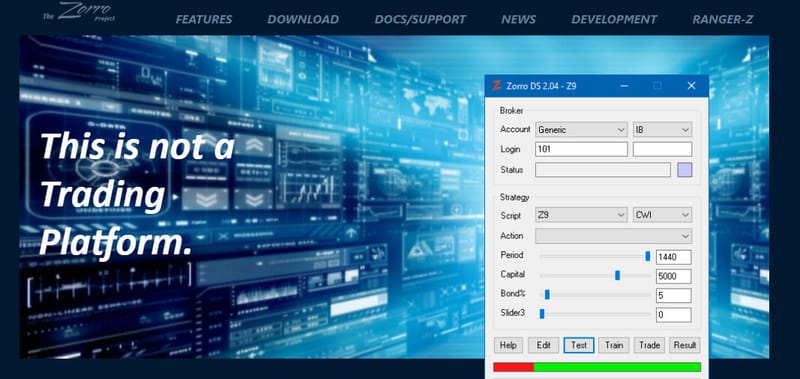The height and width of the screenshot is (379, 800).
Task: Click the Trade button
Action: (649, 345)
